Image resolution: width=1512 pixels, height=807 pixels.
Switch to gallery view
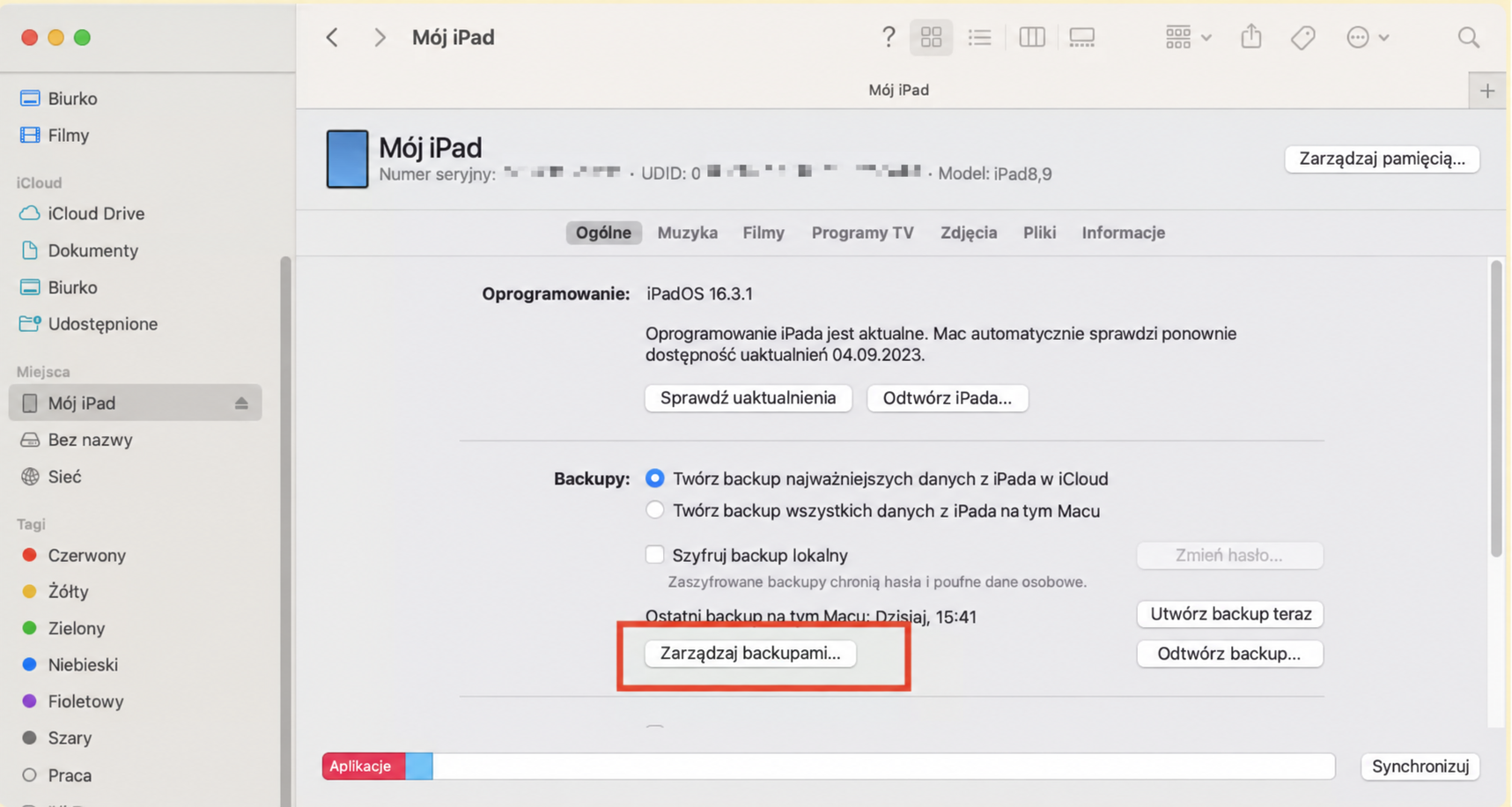coord(1081,37)
